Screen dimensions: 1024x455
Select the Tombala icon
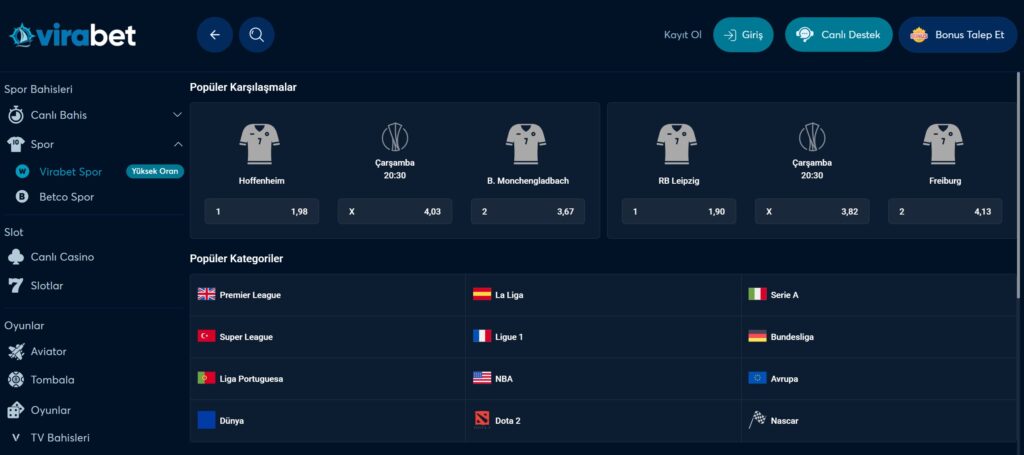[16, 380]
